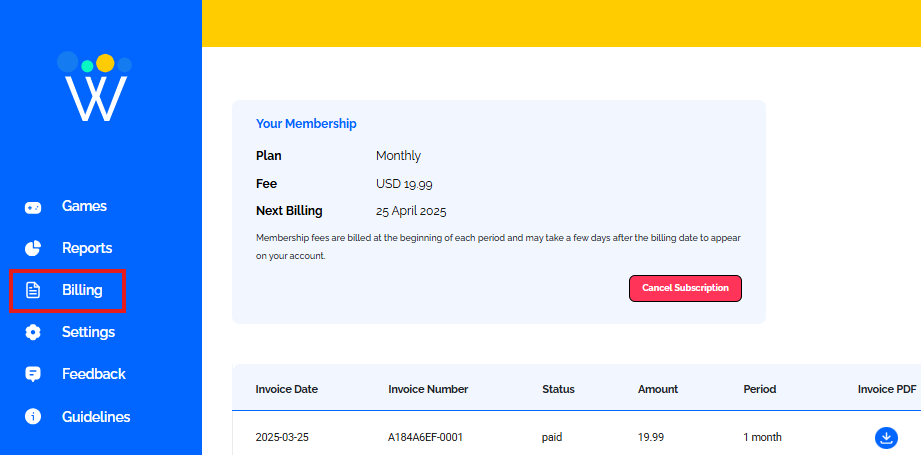Click the Plan label
This screenshot has width=921, height=455.
[268, 156]
